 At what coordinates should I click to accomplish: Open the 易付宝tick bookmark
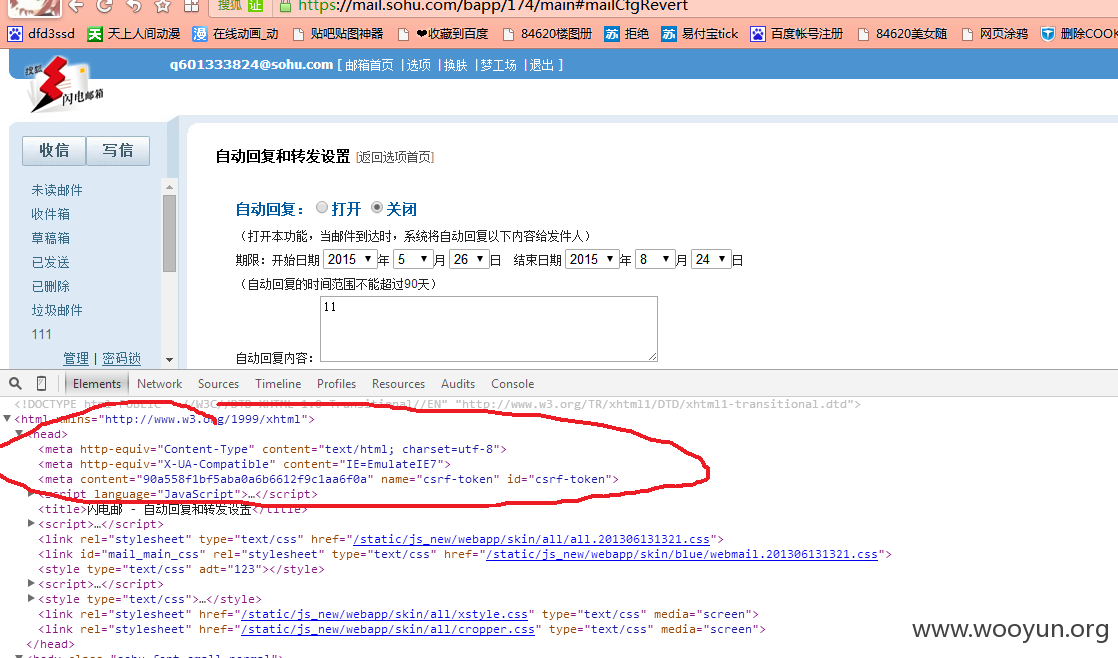[699, 34]
